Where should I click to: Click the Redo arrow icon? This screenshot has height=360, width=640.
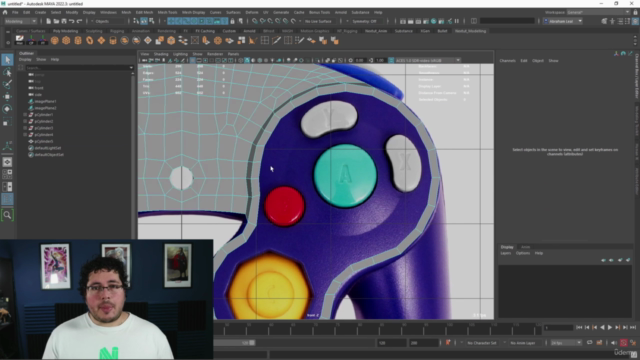pyautogui.click(x=79, y=21)
